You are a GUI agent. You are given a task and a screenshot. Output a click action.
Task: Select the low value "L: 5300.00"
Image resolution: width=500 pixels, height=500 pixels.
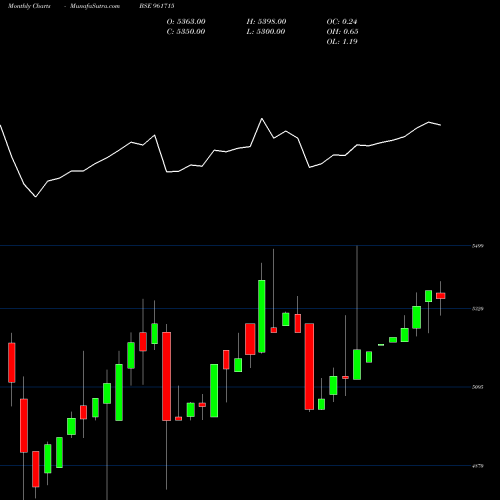(x=266, y=32)
